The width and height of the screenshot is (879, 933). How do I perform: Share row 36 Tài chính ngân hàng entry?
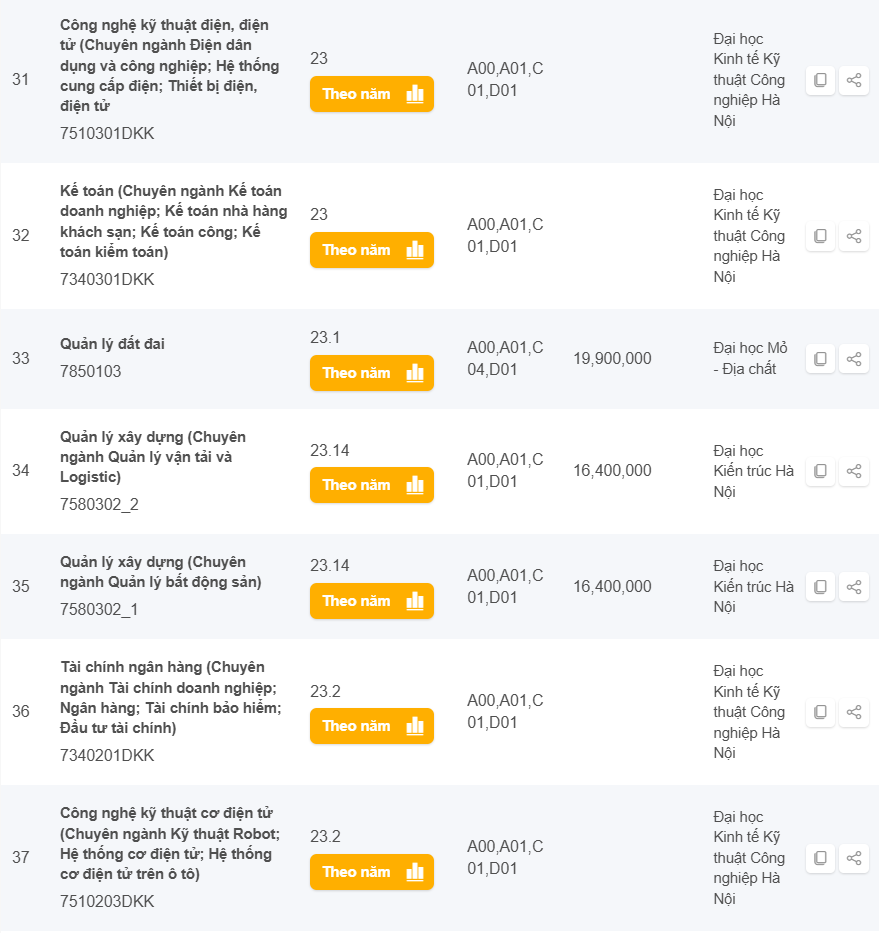coord(854,712)
